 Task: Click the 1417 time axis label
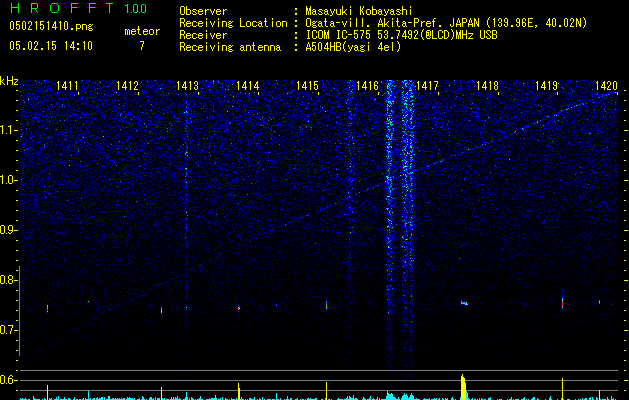[427, 85]
